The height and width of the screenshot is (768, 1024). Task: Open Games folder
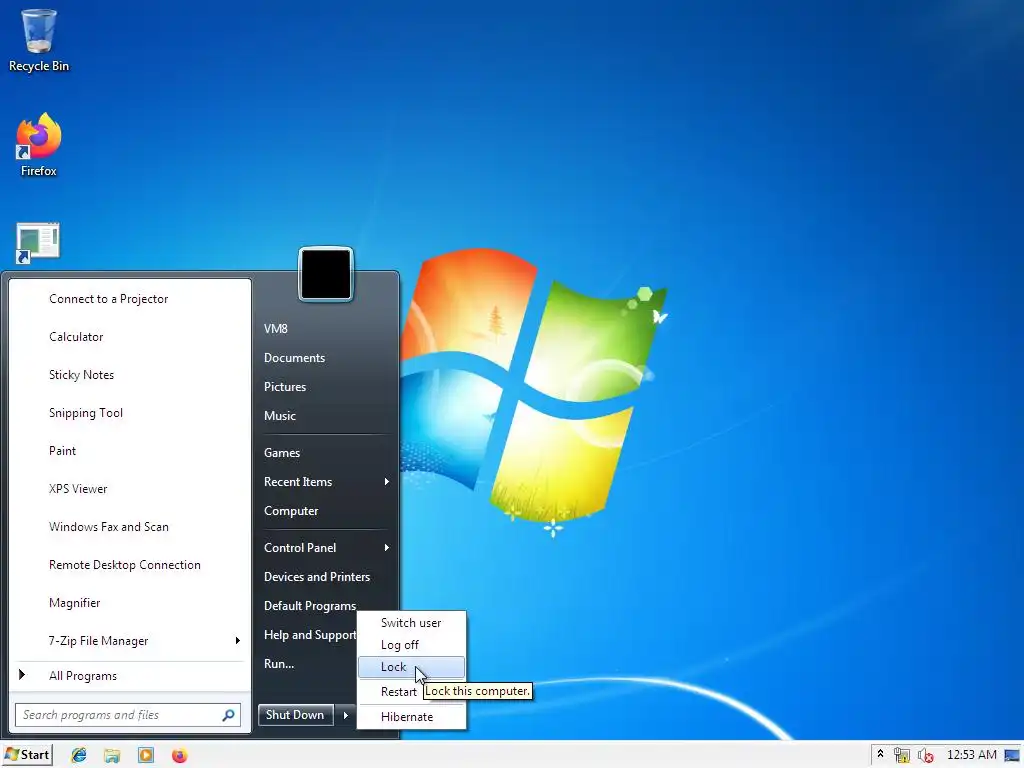pyautogui.click(x=325, y=453)
